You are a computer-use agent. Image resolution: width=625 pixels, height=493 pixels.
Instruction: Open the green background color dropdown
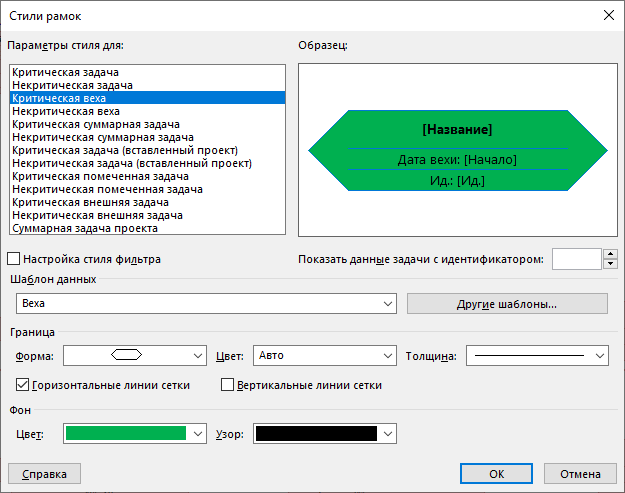pyautogui.click(x=135, y=434)
